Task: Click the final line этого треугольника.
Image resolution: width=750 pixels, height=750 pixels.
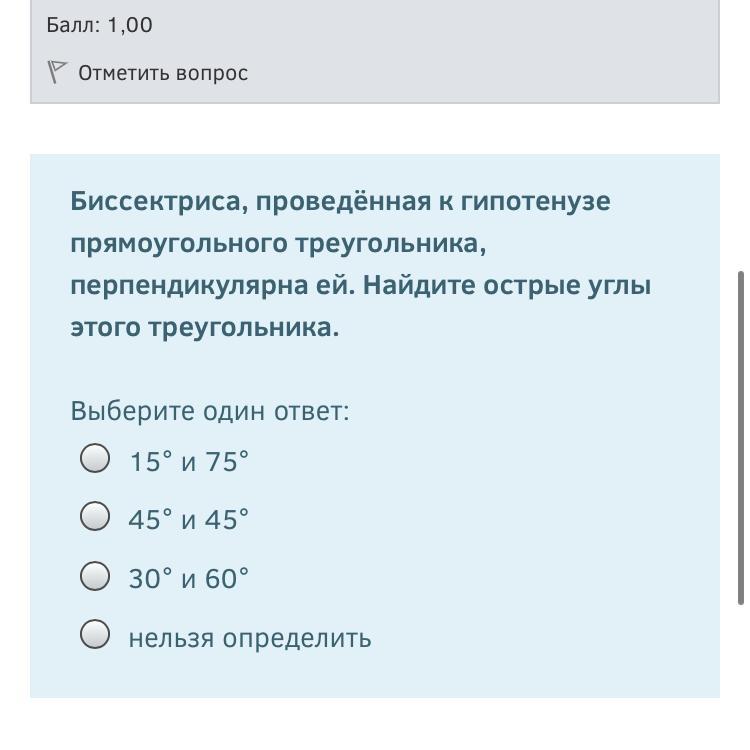Action: [204, 328]
